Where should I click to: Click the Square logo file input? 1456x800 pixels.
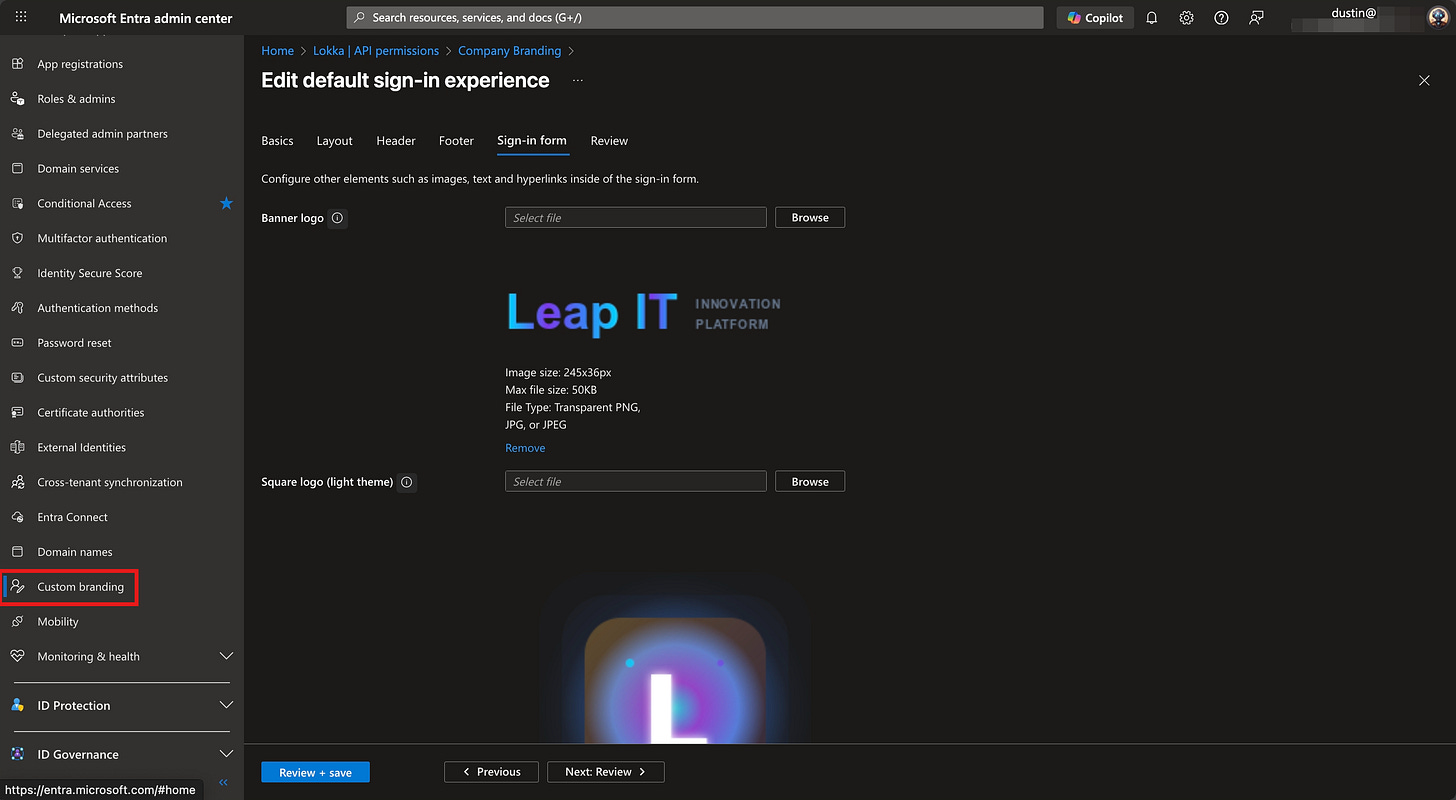point(636,481)
